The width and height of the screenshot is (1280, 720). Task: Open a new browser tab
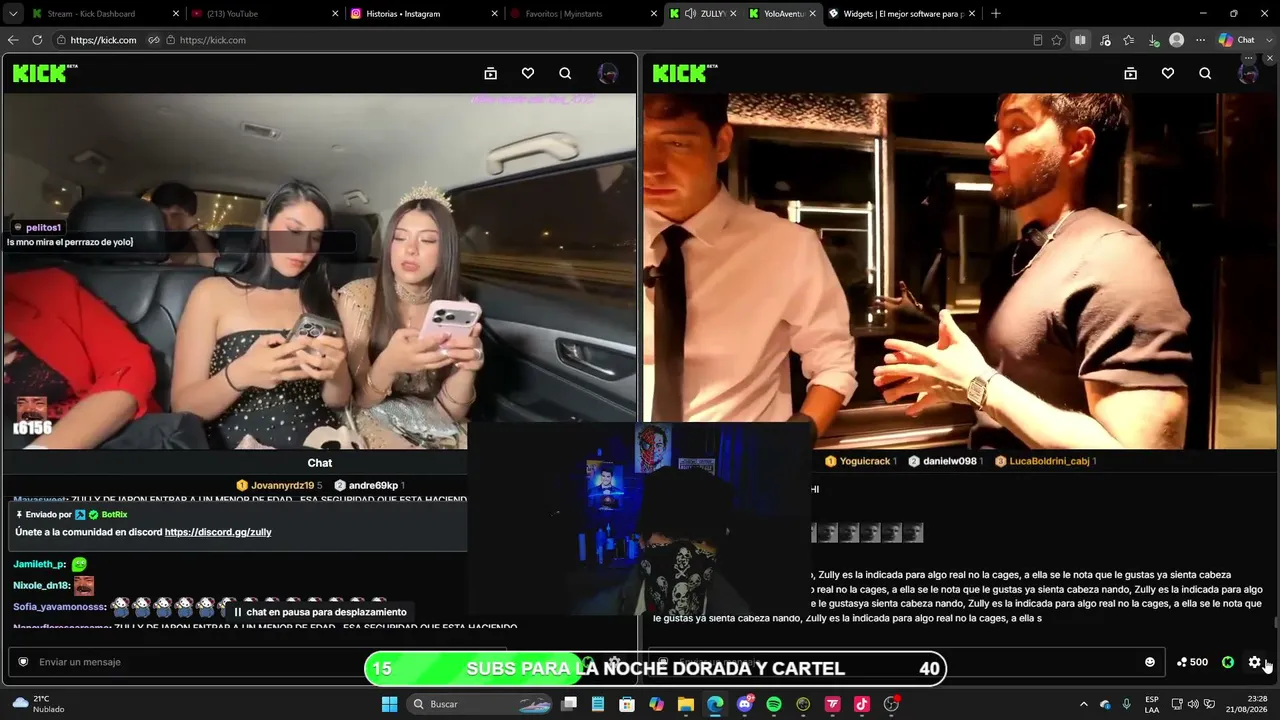[995, 14]
